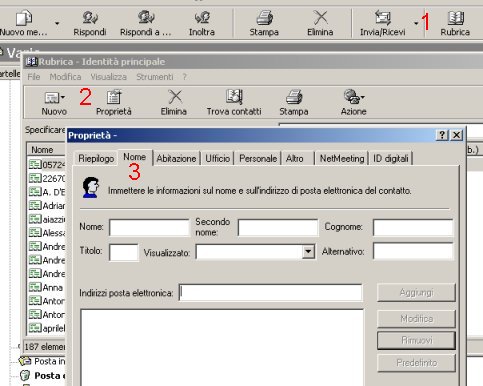Select the Anna contact row

pyautogui.click(x=47, y=287)
